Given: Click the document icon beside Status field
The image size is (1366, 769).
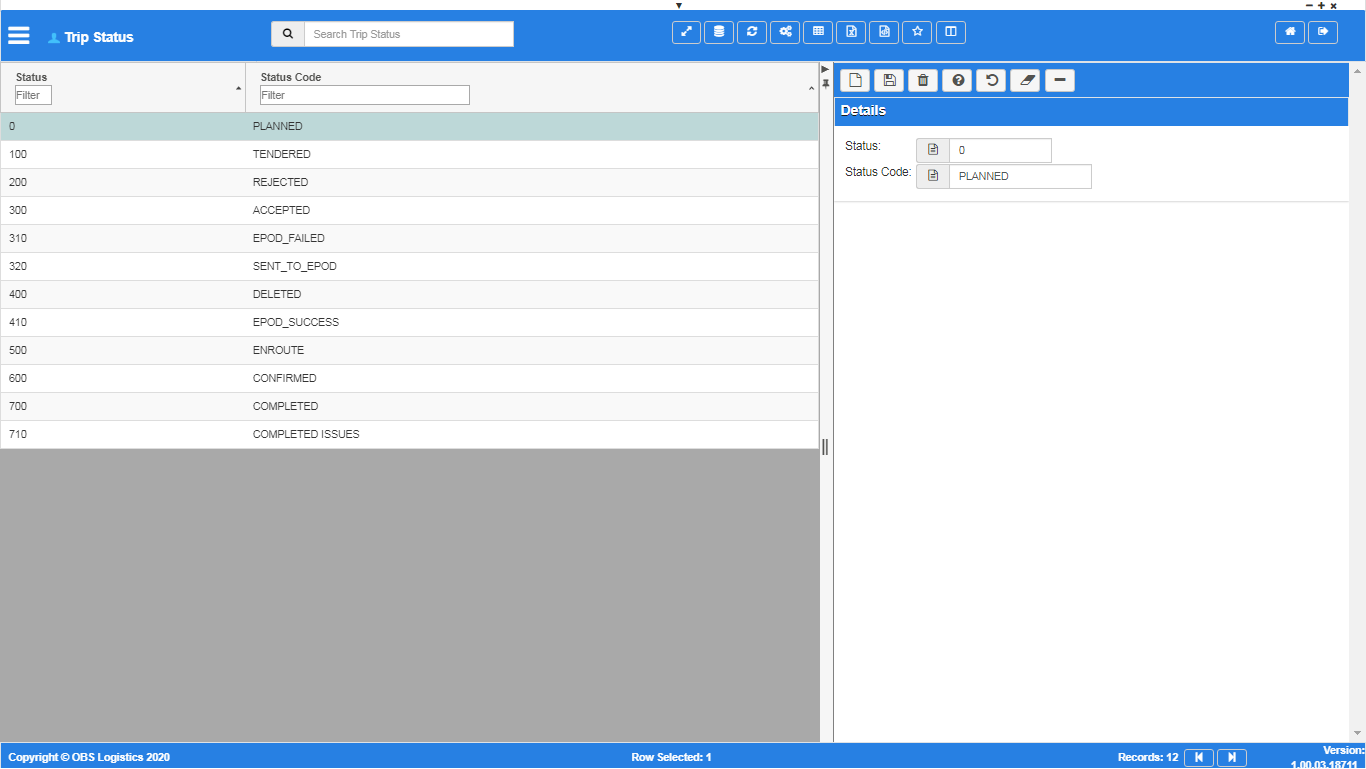Looking at the screenshot, I should 933,150.
